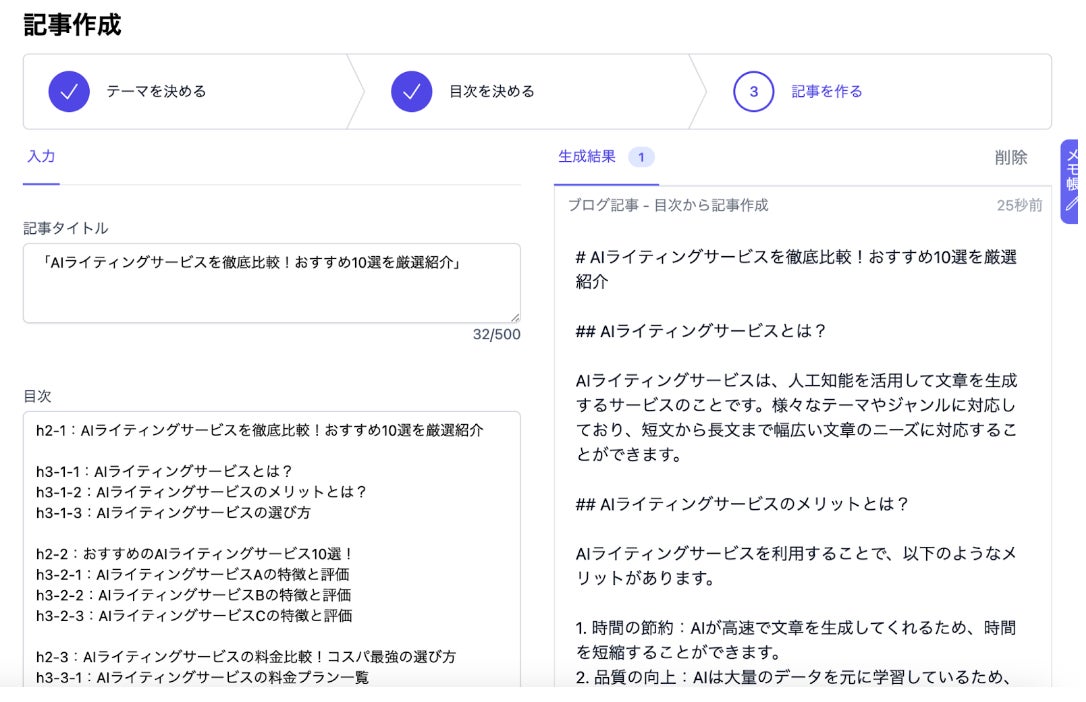Click the 32/500 character counter
1086x702 pixels.
(497, 334)
